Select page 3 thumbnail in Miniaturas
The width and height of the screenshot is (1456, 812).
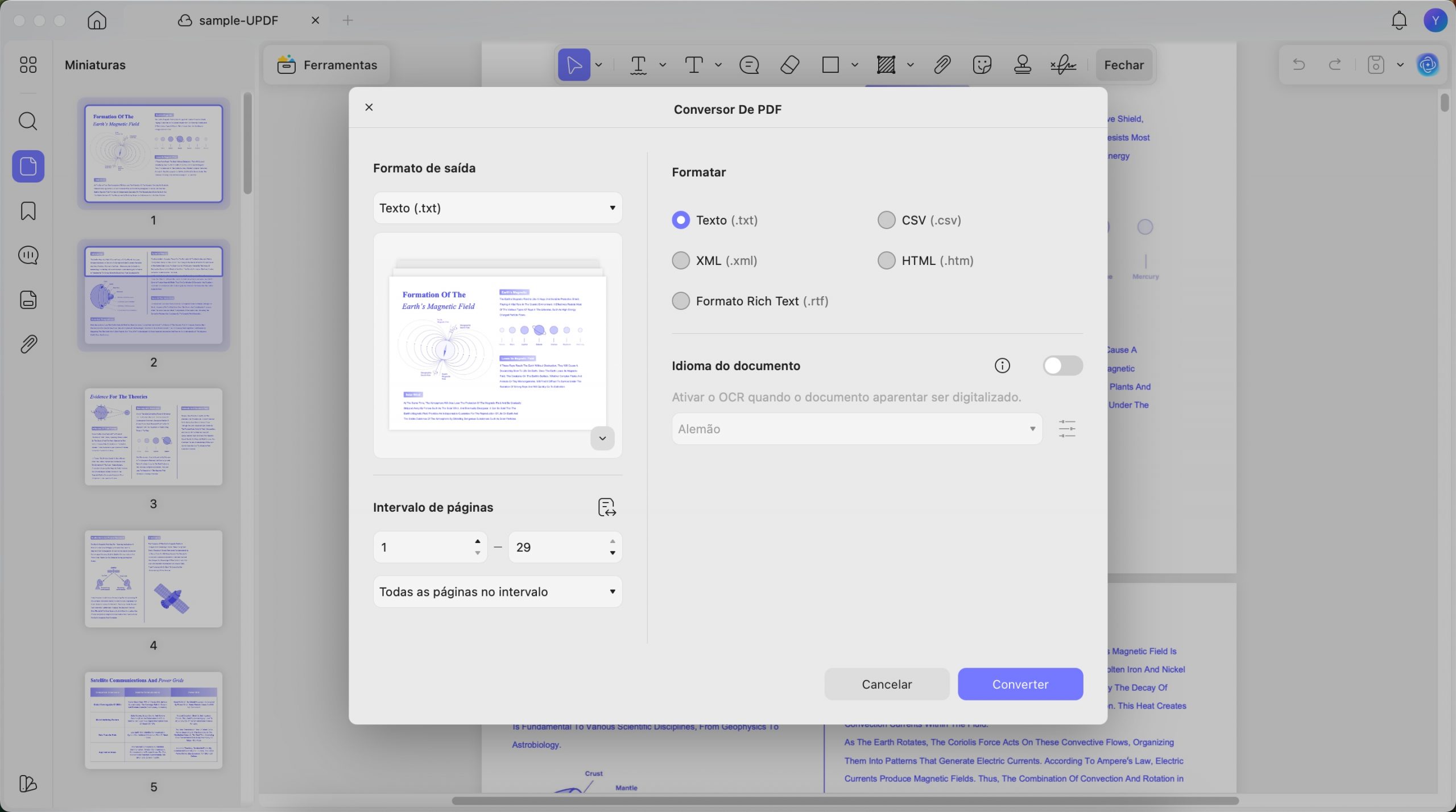(154, 437)
